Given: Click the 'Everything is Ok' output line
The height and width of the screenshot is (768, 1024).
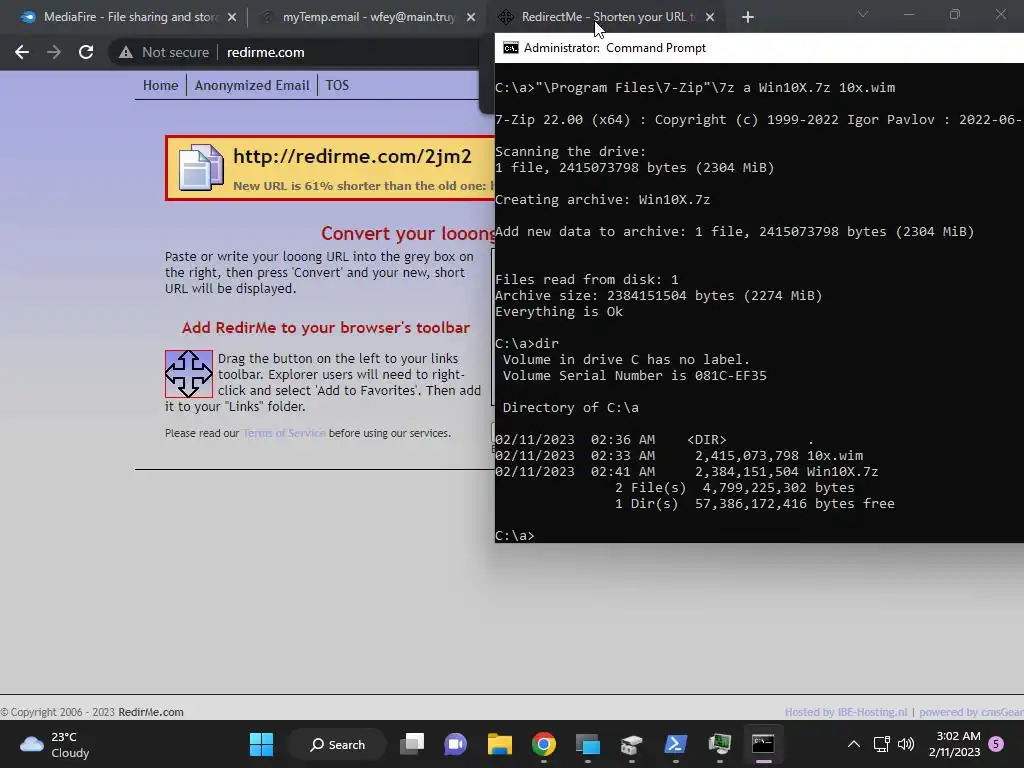Looking at the screenshot, I should click(x=559, y=312).
